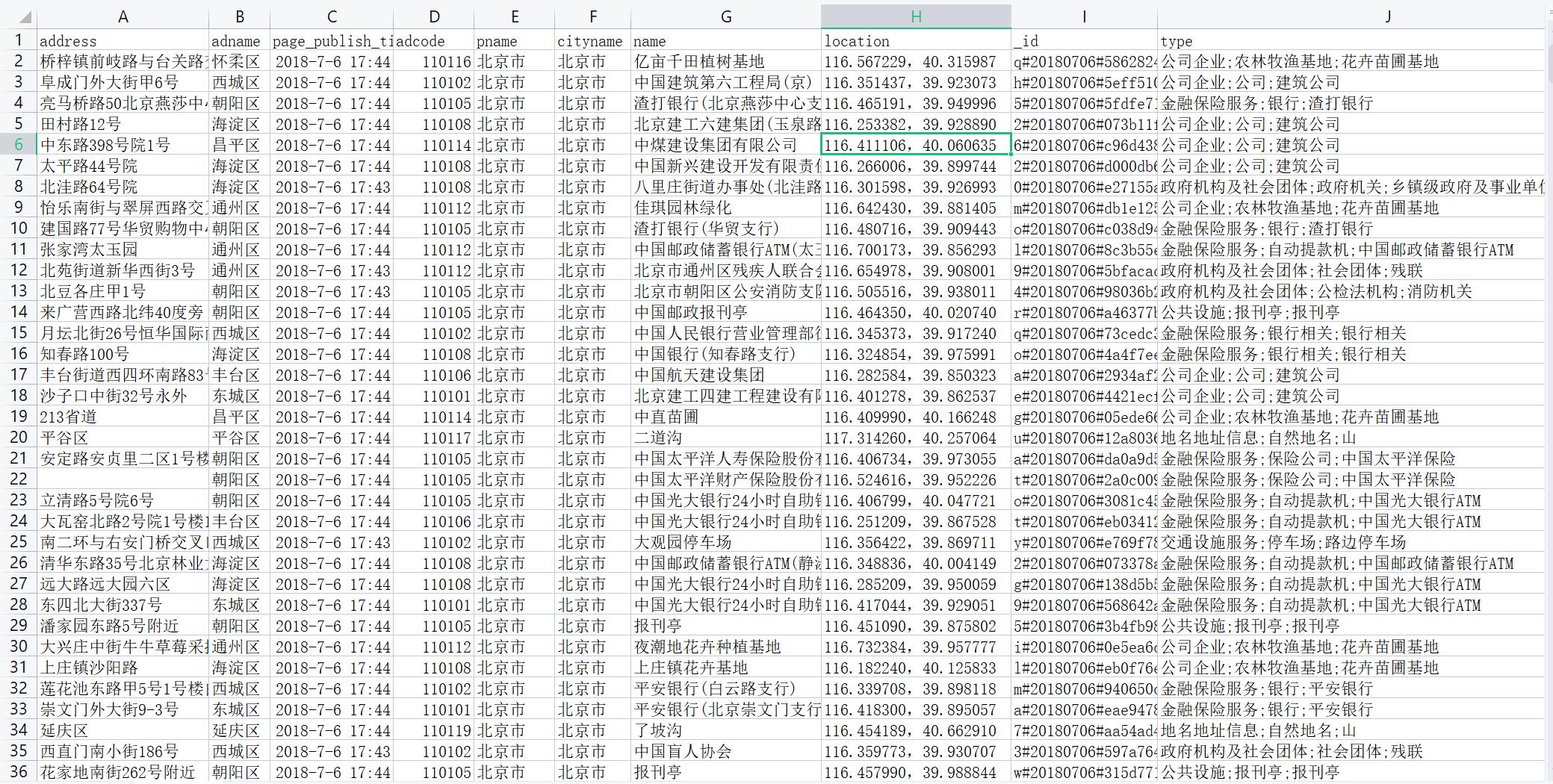Image resolution: width=1553 pixels, height=784 pixels.
Task: Click the empty address cell in row 22
Action: coord(123,479)
